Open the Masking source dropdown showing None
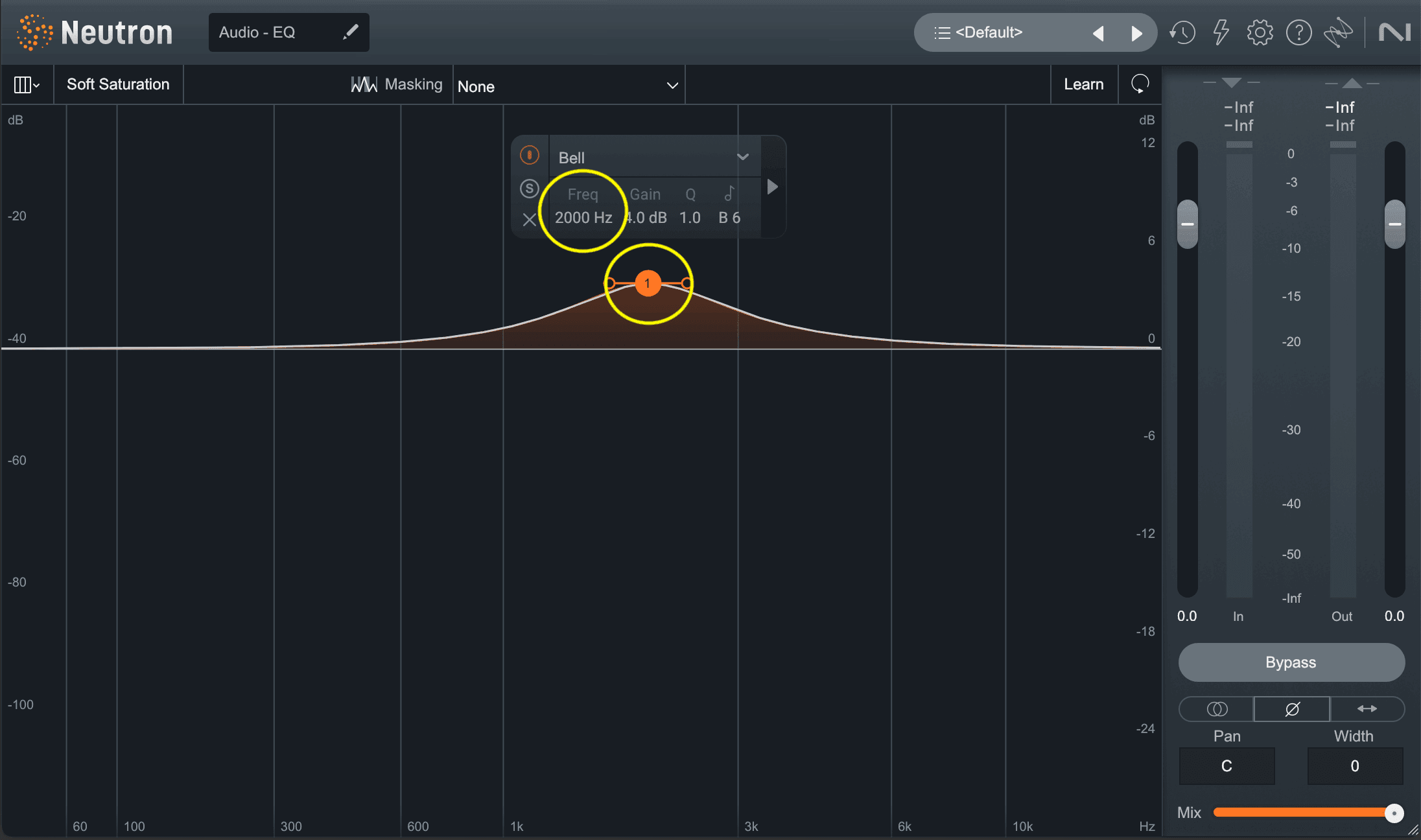Screen dimensions: 1421x840 [x=569, y=86]
